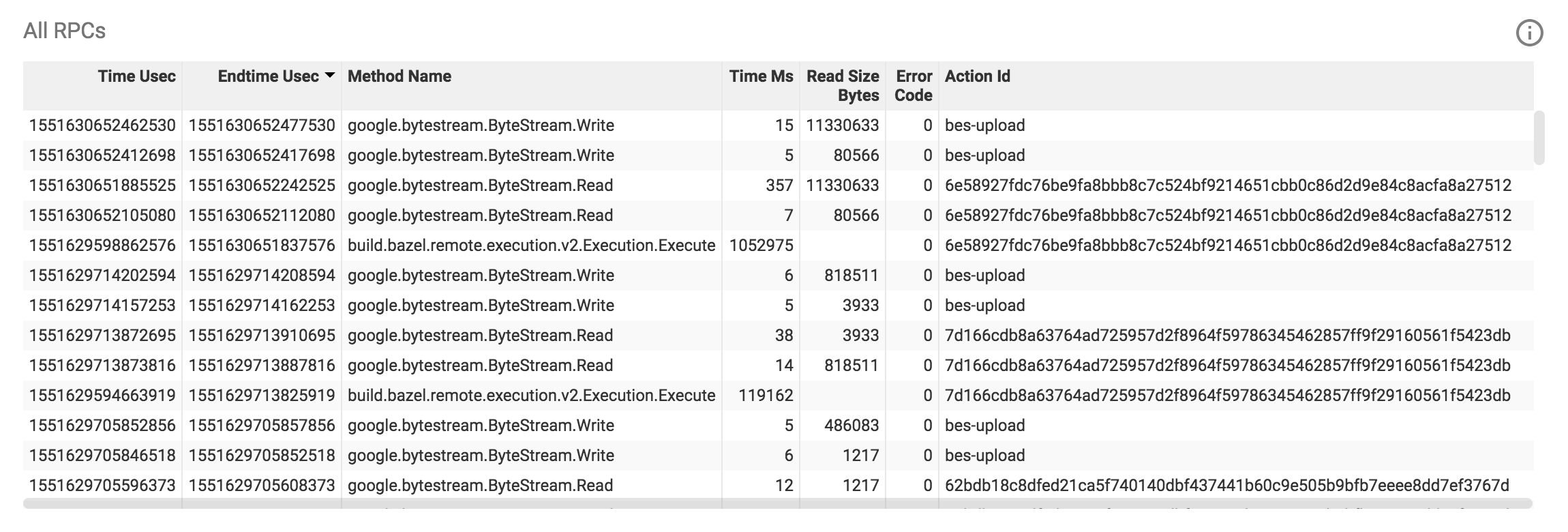1568x532 pixels.
Task: Sort by the Action Id column header
Action: point(978,76)
